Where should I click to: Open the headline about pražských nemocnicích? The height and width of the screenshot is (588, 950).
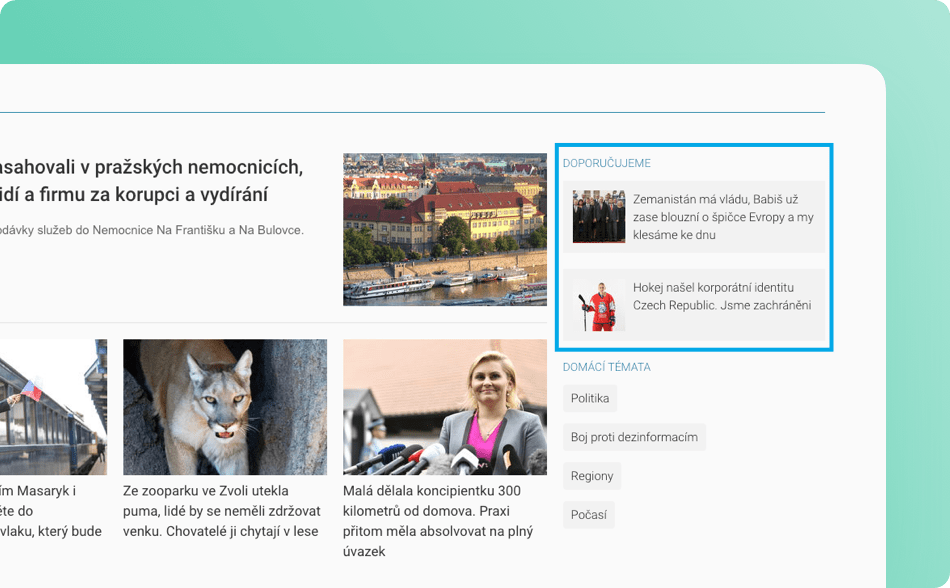click(x=151, y=180)
